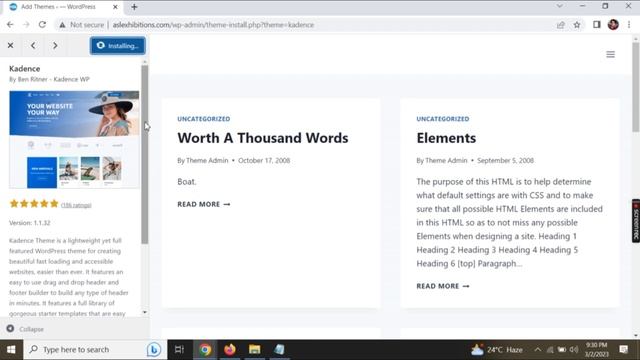
Task: Open Uncategorized category above Worth A Thousand Words
Action: (204, 119)
